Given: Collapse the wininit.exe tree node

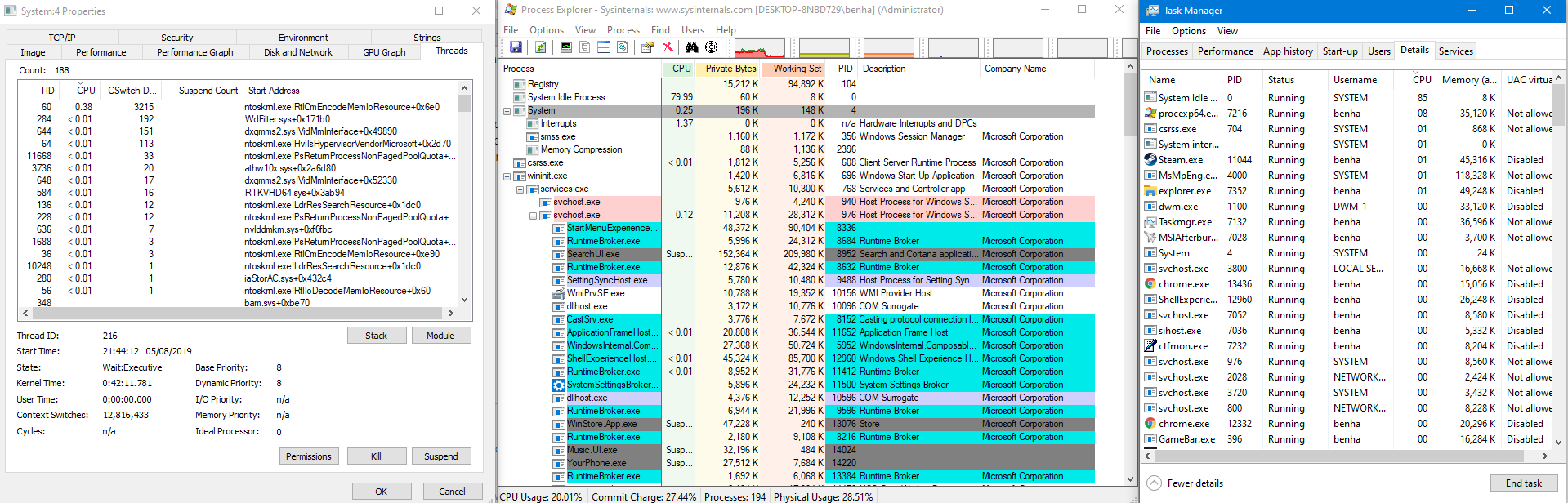Looking at the screenshot, I should 507,176.
